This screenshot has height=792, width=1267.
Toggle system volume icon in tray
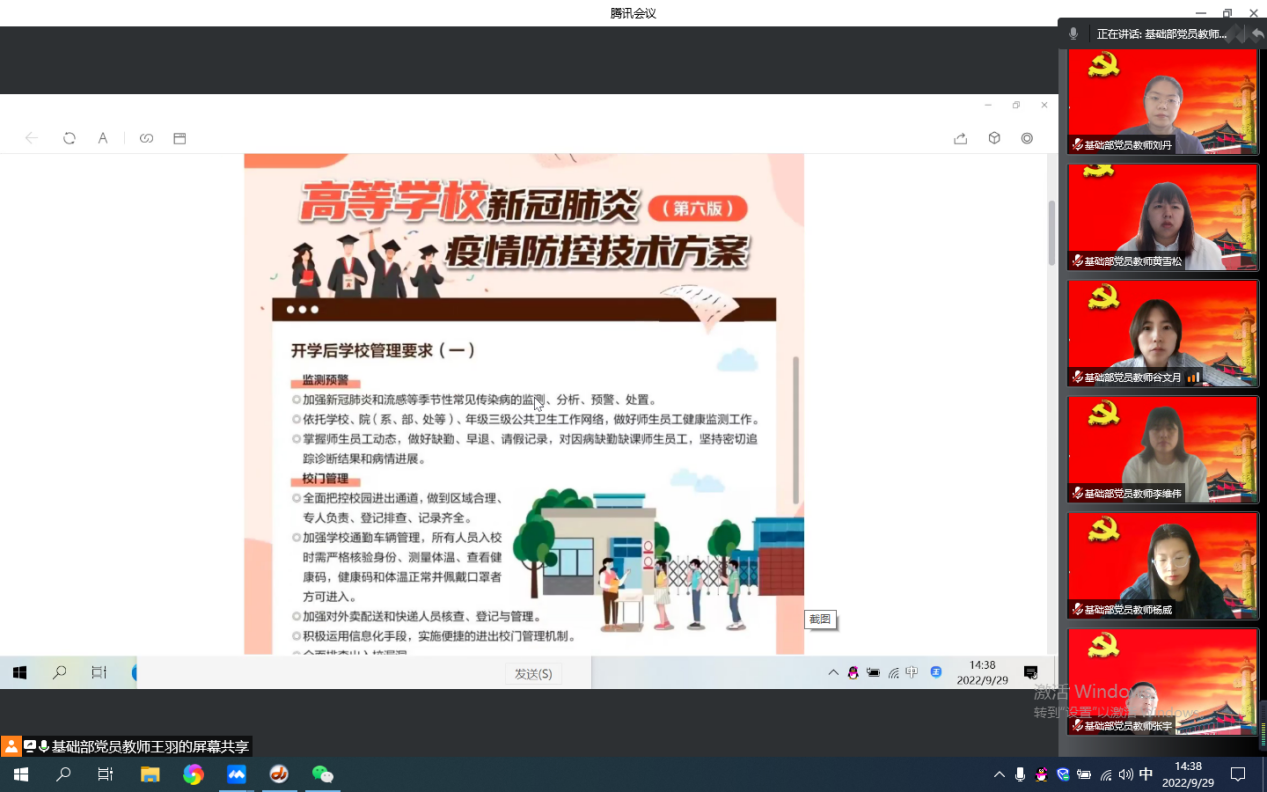[1126, 775]
